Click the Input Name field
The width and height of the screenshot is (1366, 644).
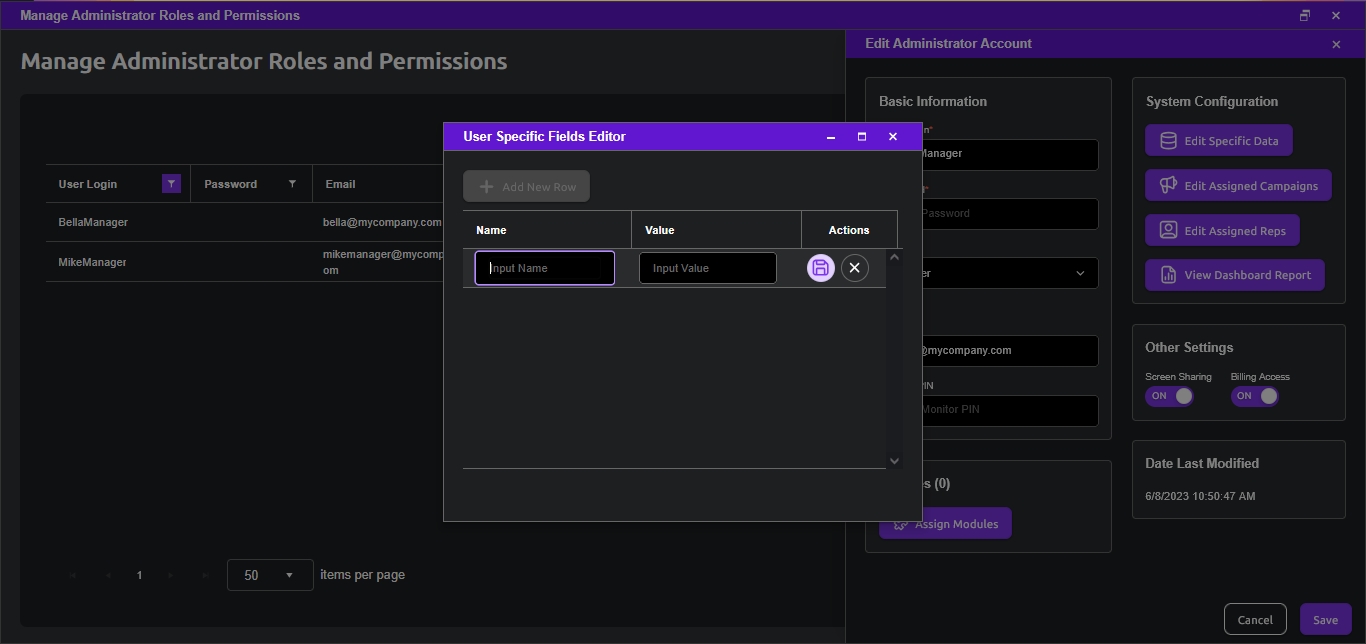coord(545,268)
